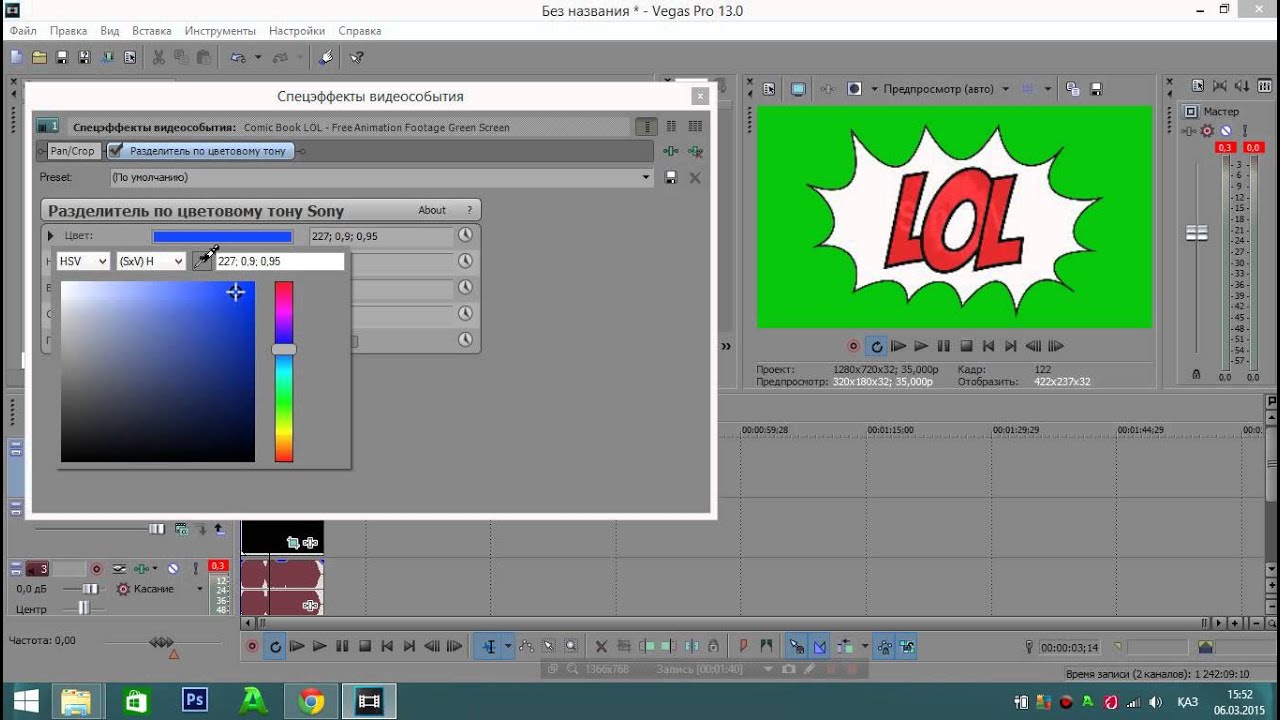Toggle the Master fader lock

pos(1196,374)
